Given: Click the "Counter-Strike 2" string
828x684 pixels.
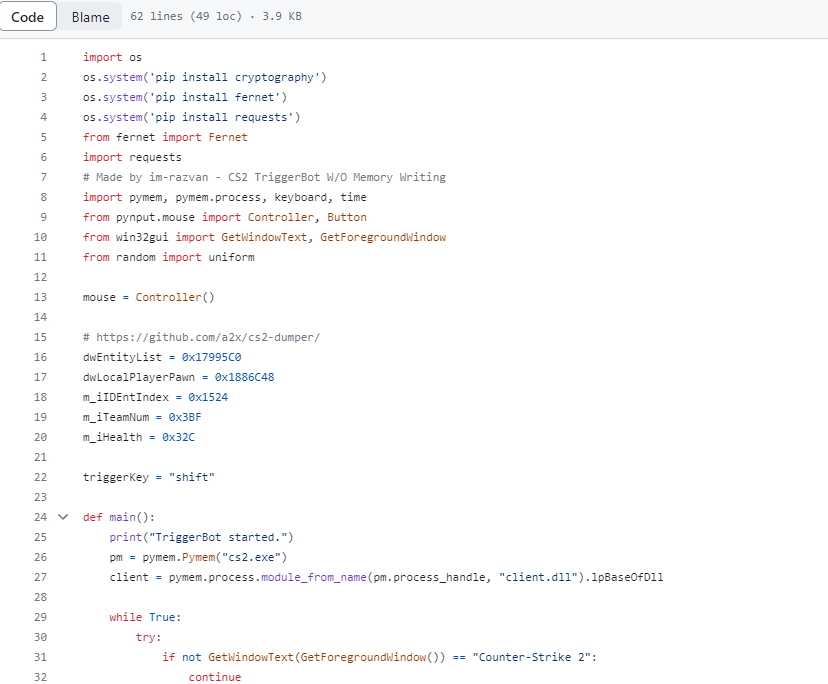Looking at the screenshot, I should point(532,657).
